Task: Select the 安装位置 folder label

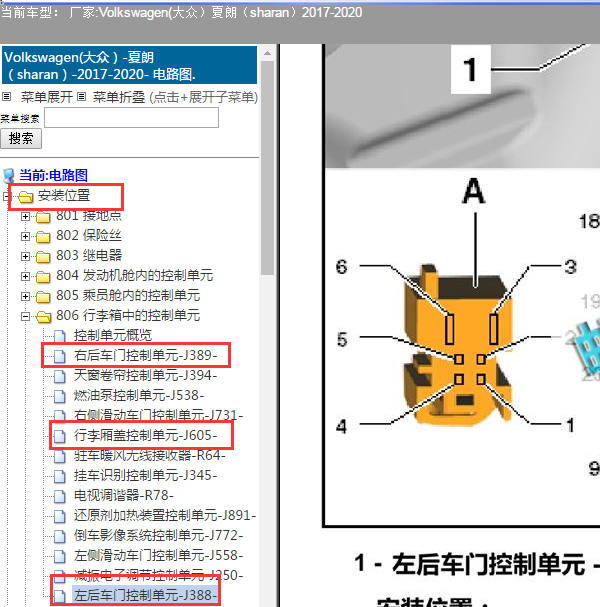Action: (x=64, y=196)
